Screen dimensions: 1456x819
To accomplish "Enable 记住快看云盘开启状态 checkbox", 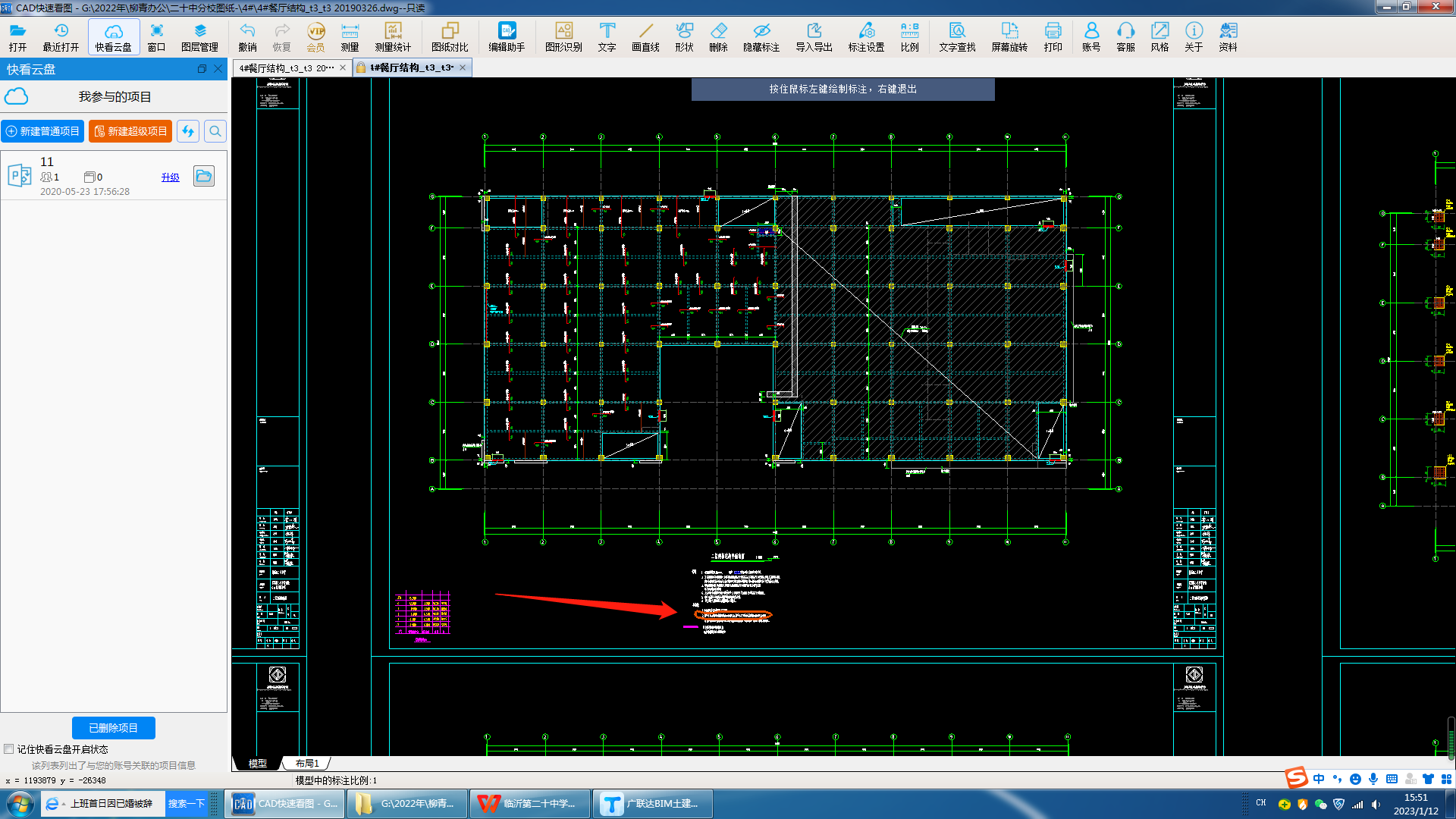I will coord(9,748).
